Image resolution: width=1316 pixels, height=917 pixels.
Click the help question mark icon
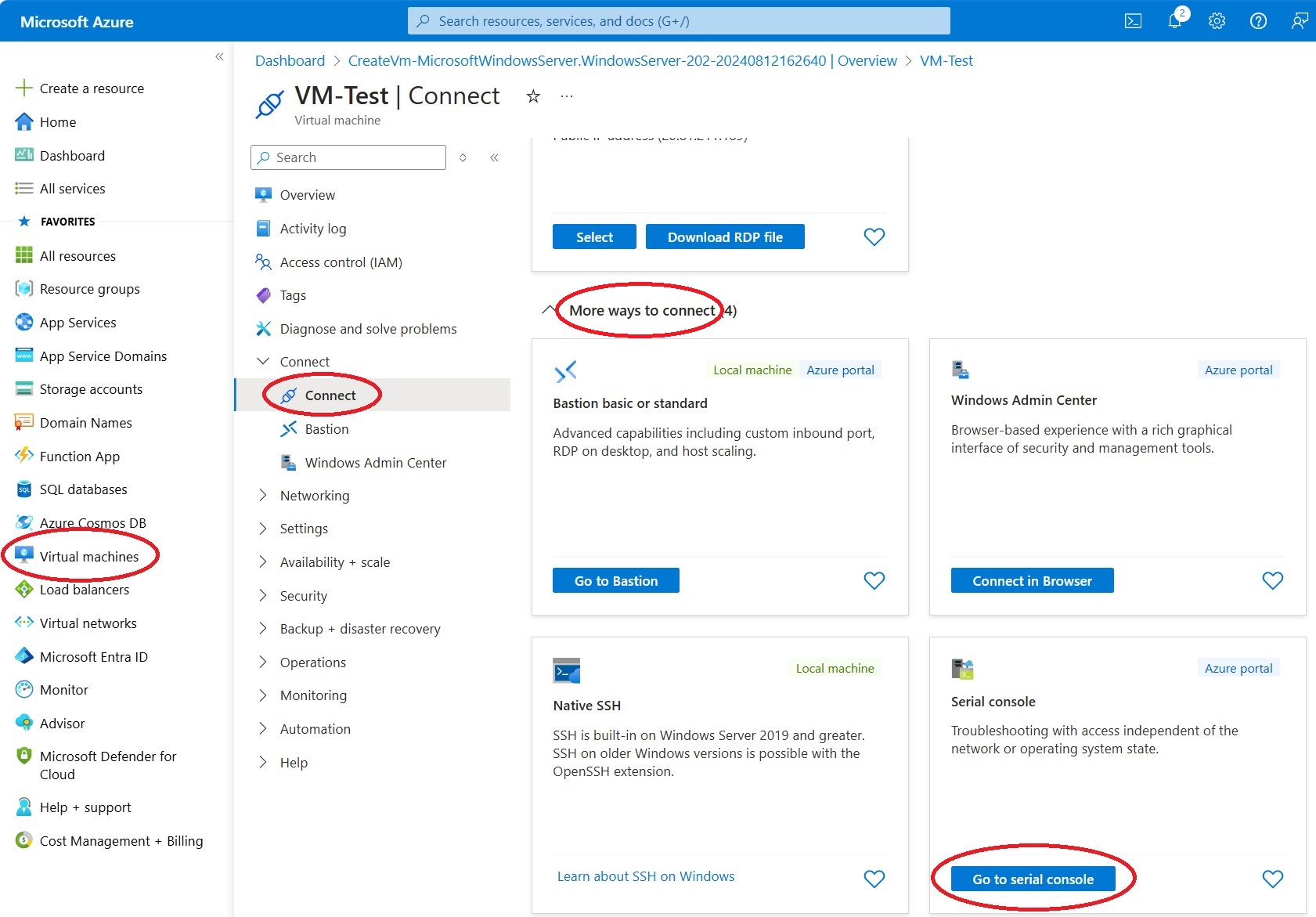pyautogui.click(x=1258, y=21)
